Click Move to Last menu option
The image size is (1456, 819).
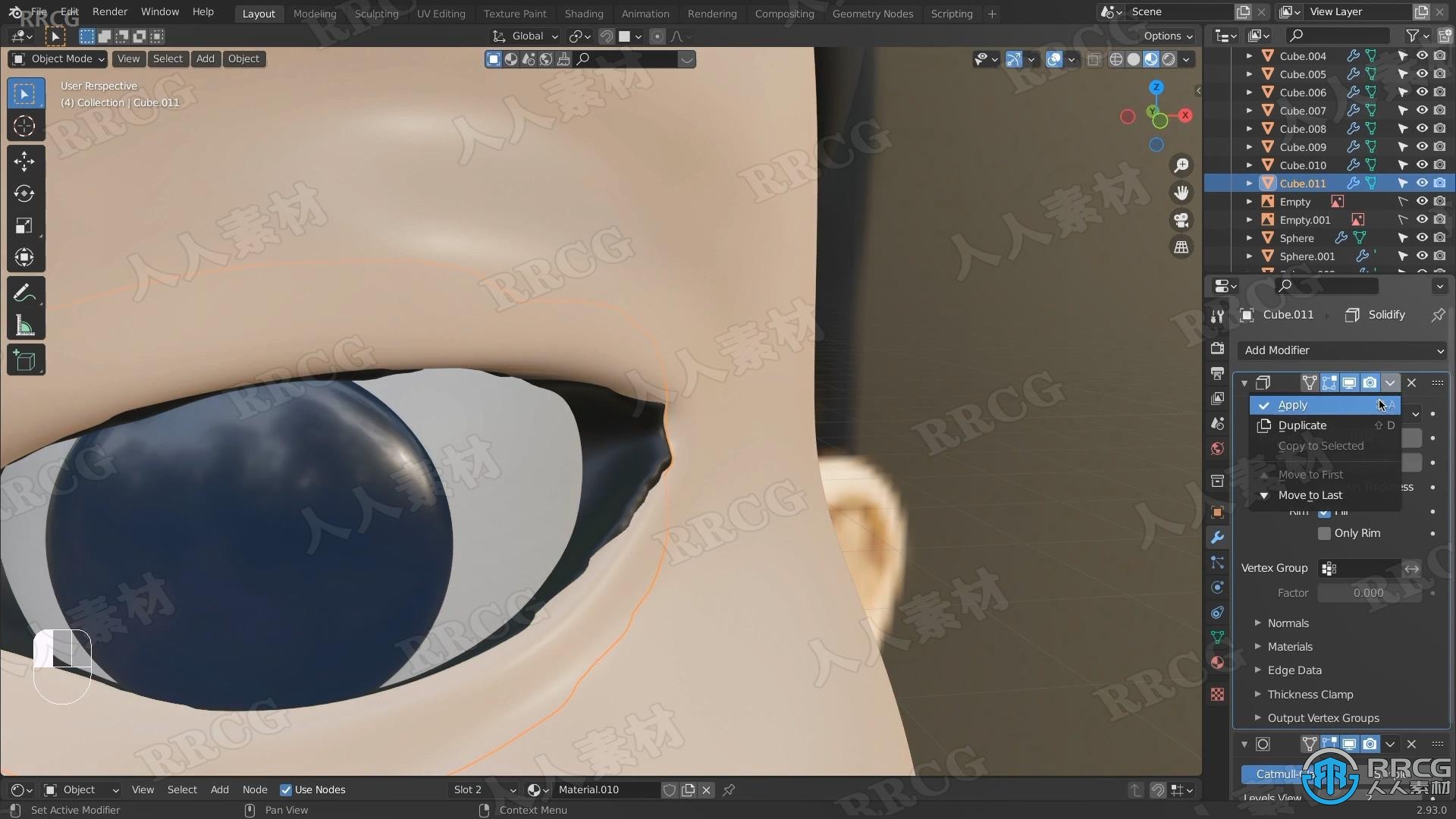click(1310, 494)
